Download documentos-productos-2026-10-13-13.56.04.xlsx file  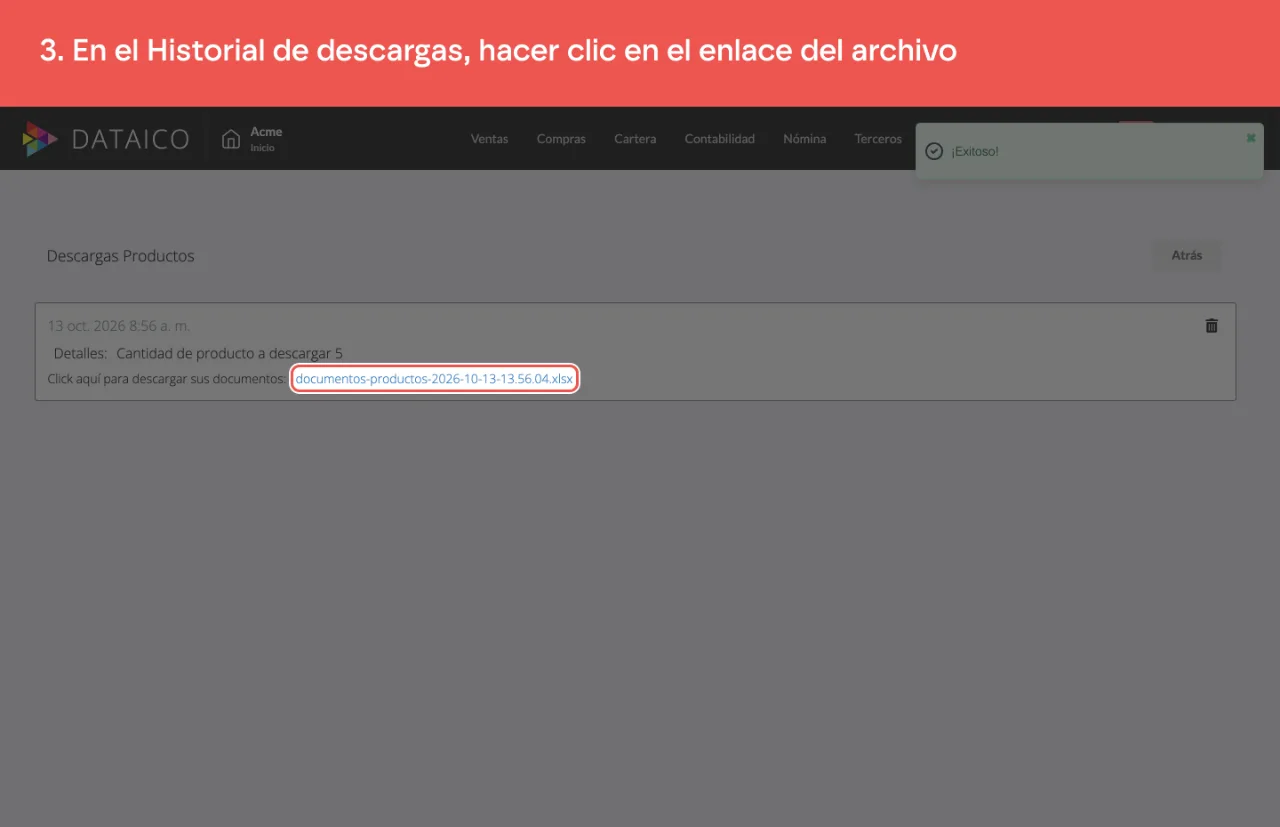click(435, 379)
